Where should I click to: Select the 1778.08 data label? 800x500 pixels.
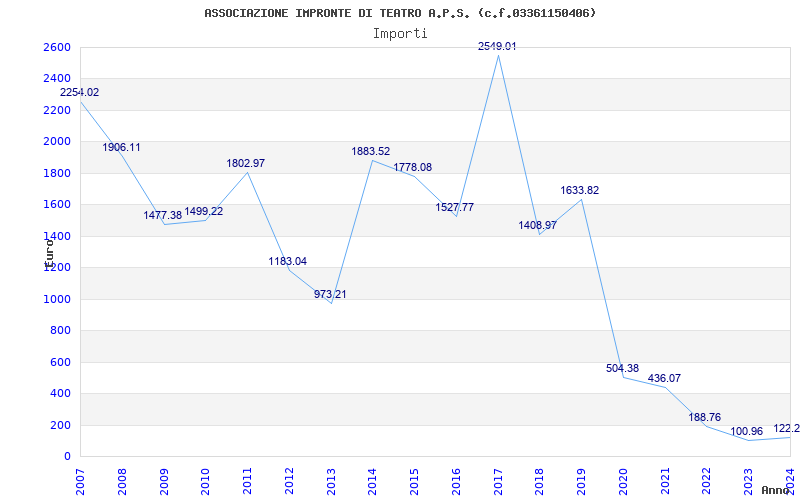pyautogui.click(x=413, y=167)
